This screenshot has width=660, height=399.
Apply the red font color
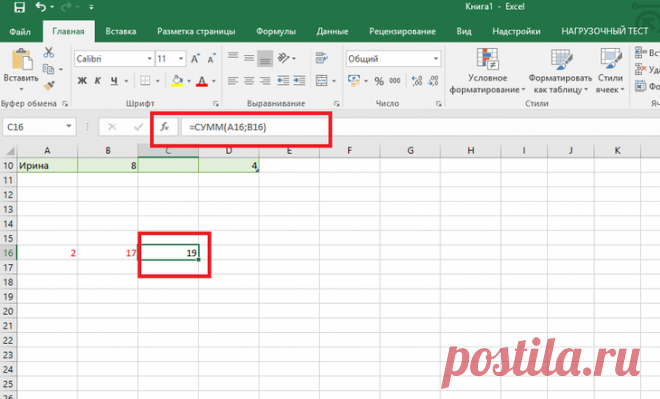tap(202, 81)
